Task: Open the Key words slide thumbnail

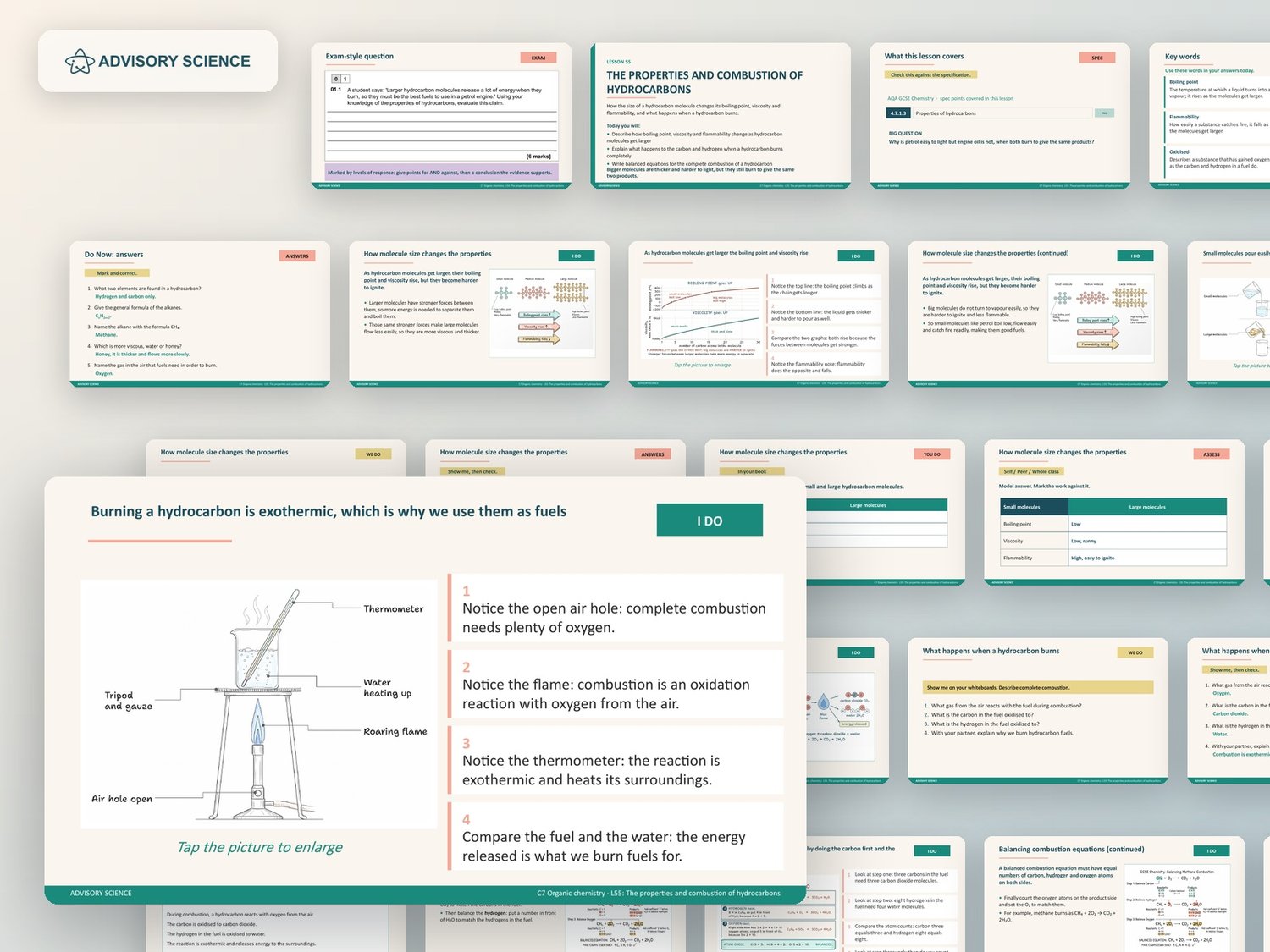Action: point(1210,116)
